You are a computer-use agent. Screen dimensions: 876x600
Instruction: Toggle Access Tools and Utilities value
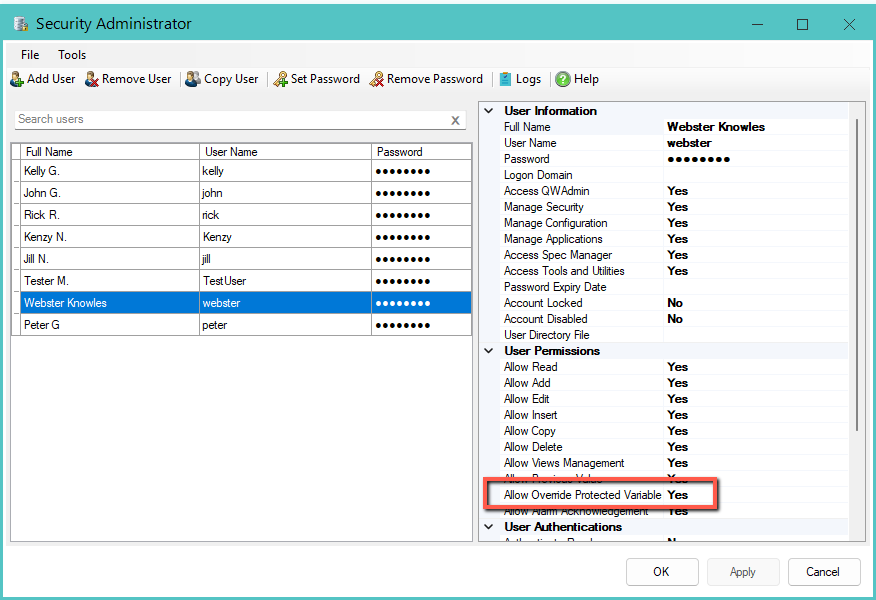point(677,271)
